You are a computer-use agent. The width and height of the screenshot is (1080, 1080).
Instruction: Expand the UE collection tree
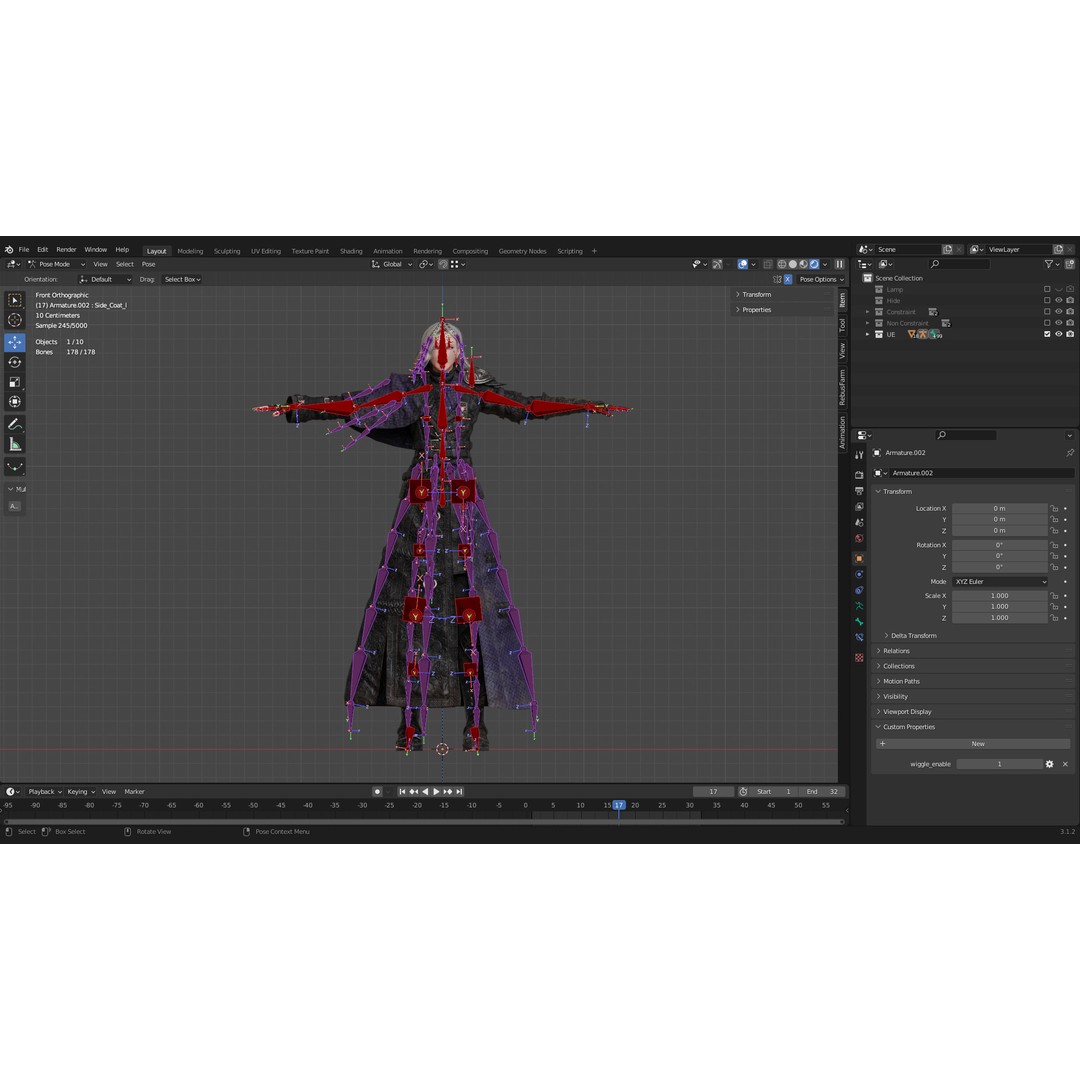[x=868, y=334]
